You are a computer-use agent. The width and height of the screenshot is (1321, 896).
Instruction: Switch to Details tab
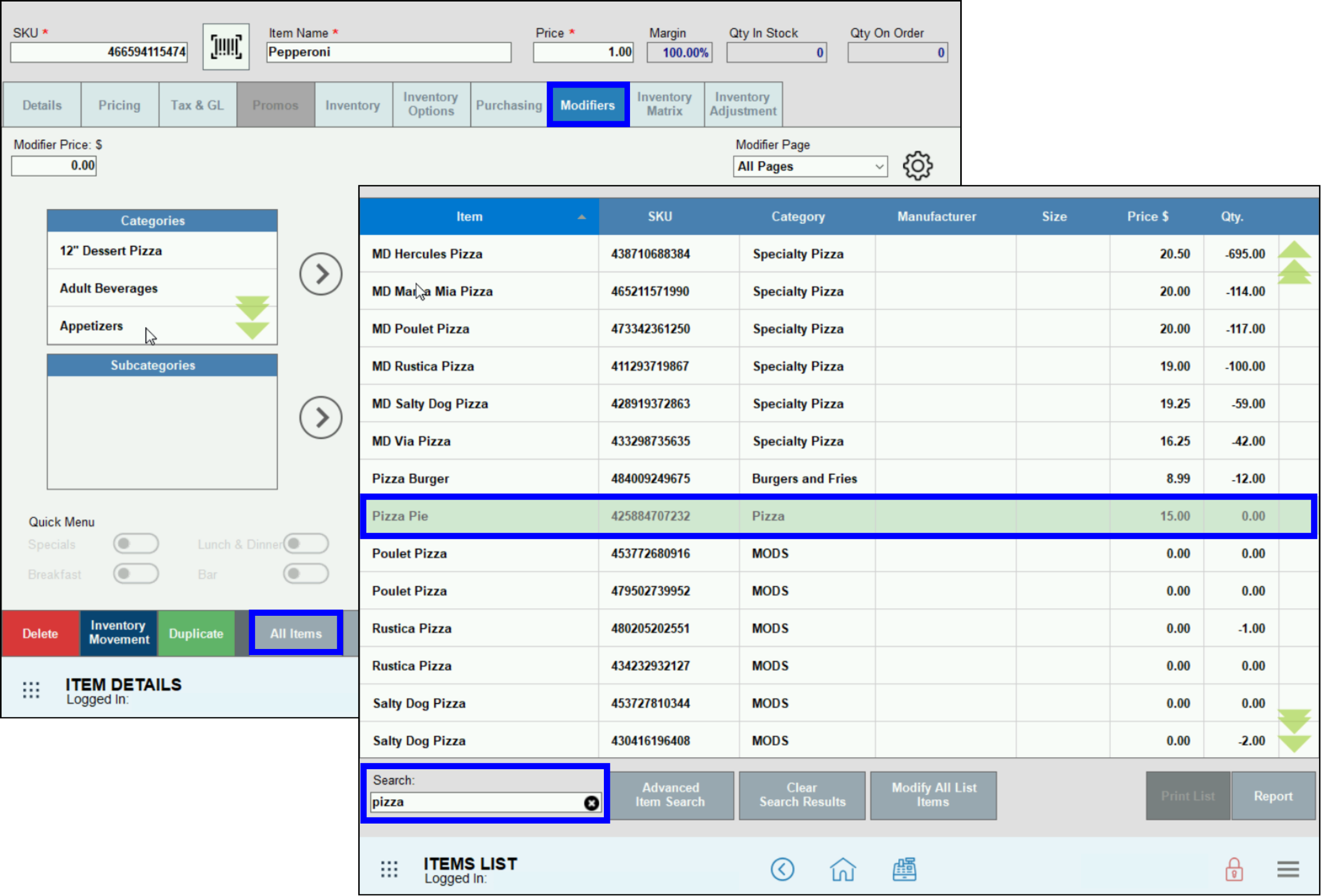pos(42,105)
